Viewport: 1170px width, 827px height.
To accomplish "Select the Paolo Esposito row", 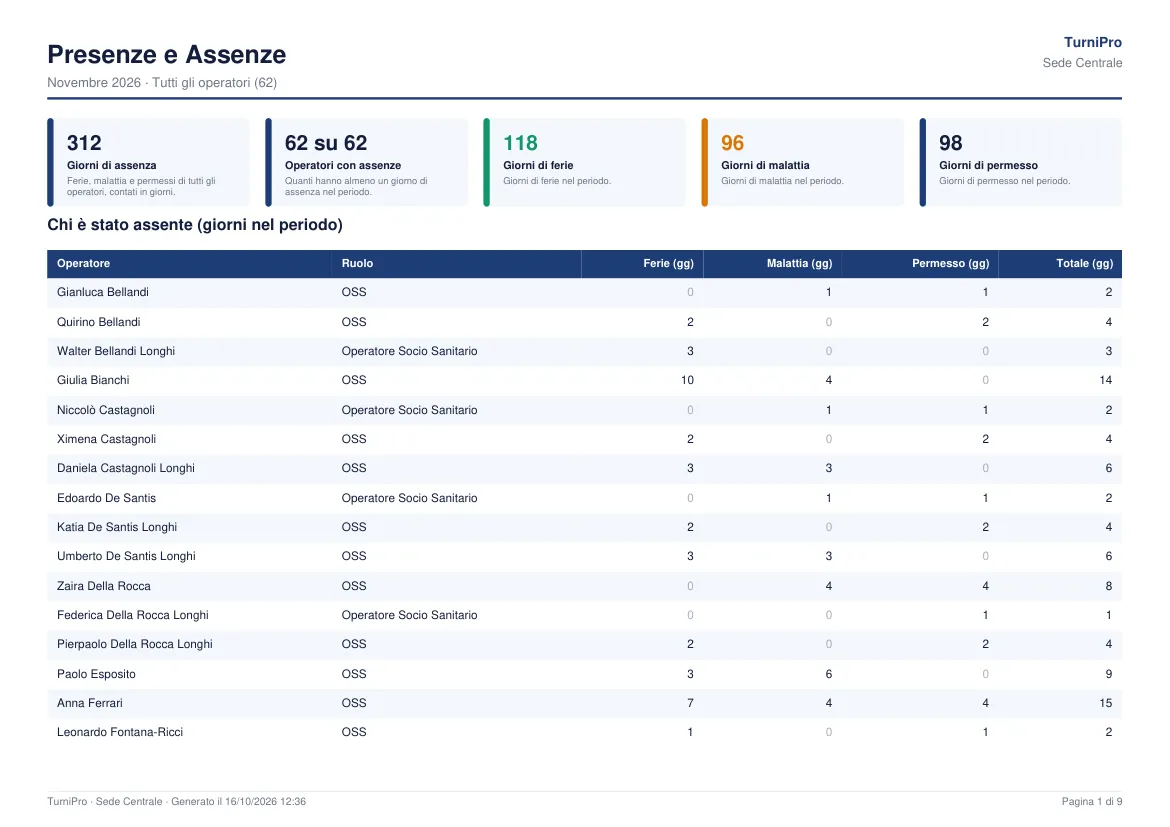I will click(584, 674).
